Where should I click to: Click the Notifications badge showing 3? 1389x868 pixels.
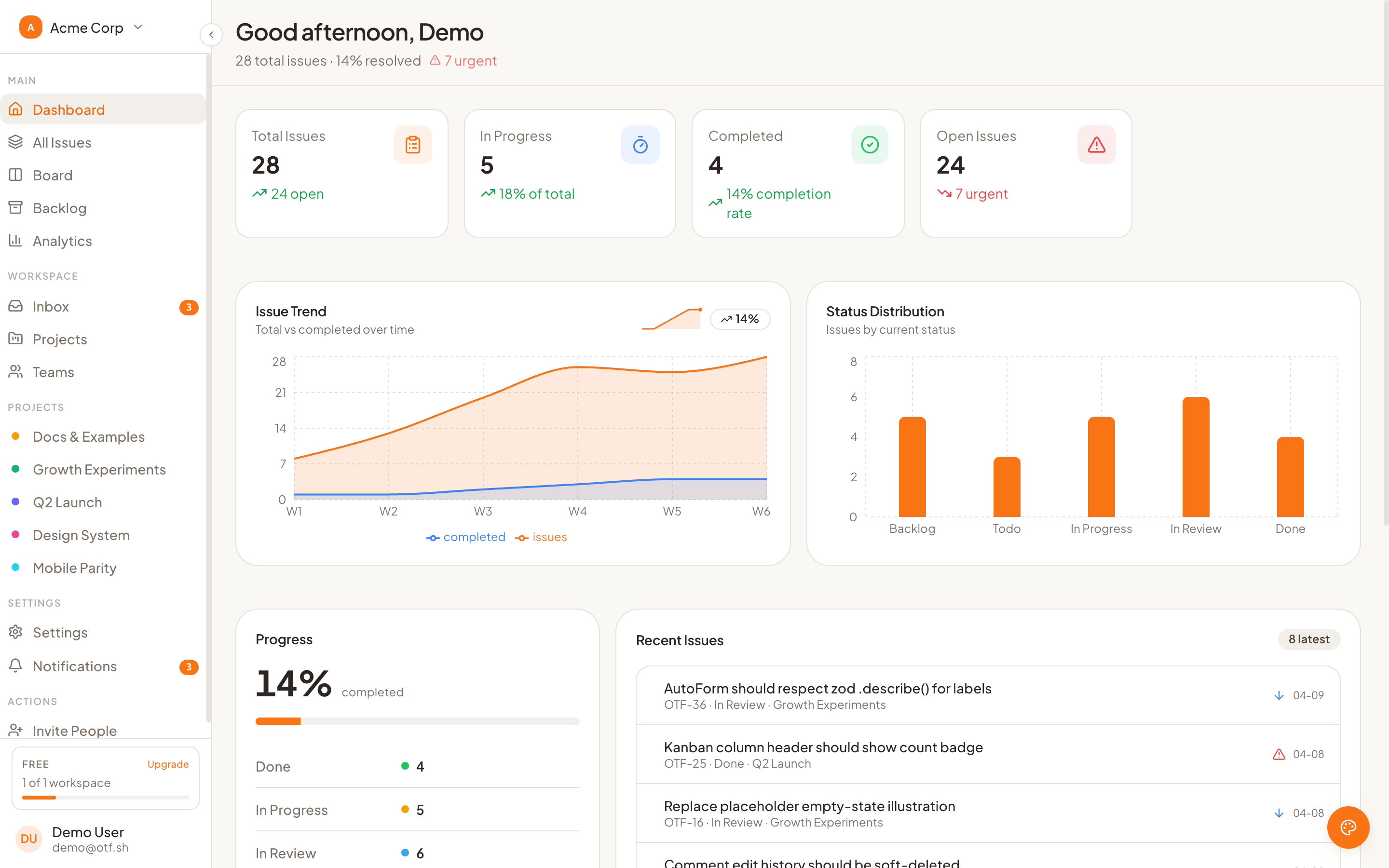pos(189,666)
